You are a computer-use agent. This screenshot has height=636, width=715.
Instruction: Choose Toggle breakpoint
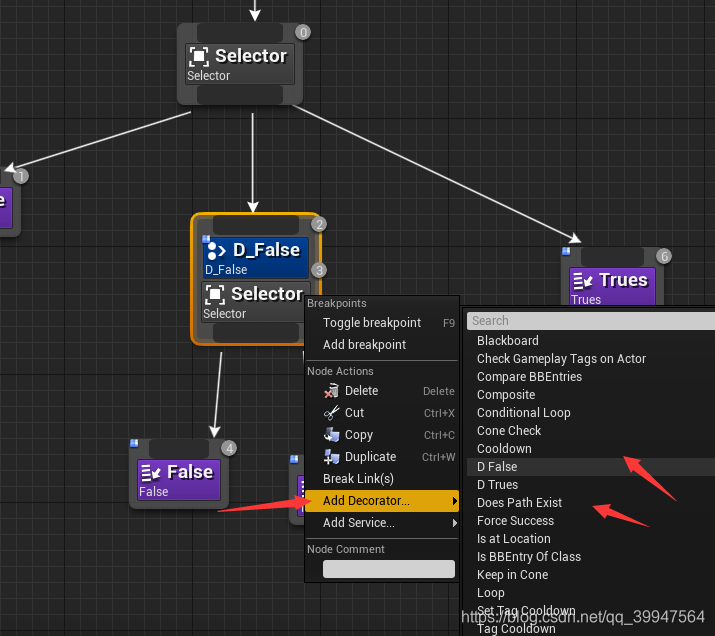(x=381, y=323)
